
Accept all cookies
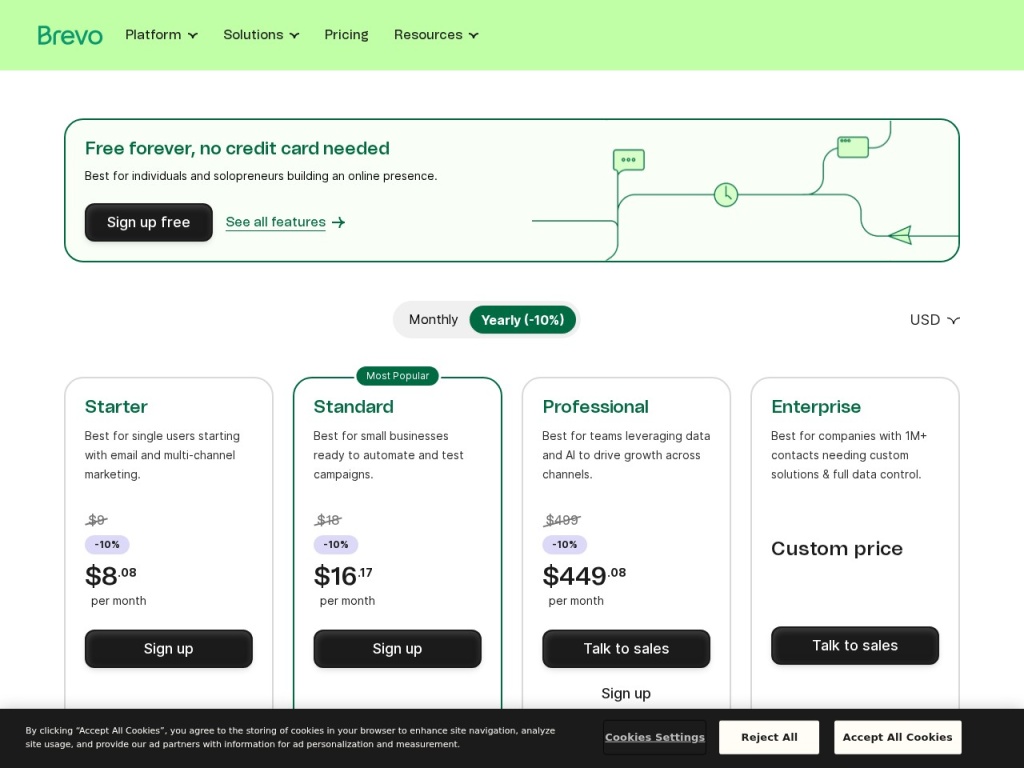[x=897, y=737]
